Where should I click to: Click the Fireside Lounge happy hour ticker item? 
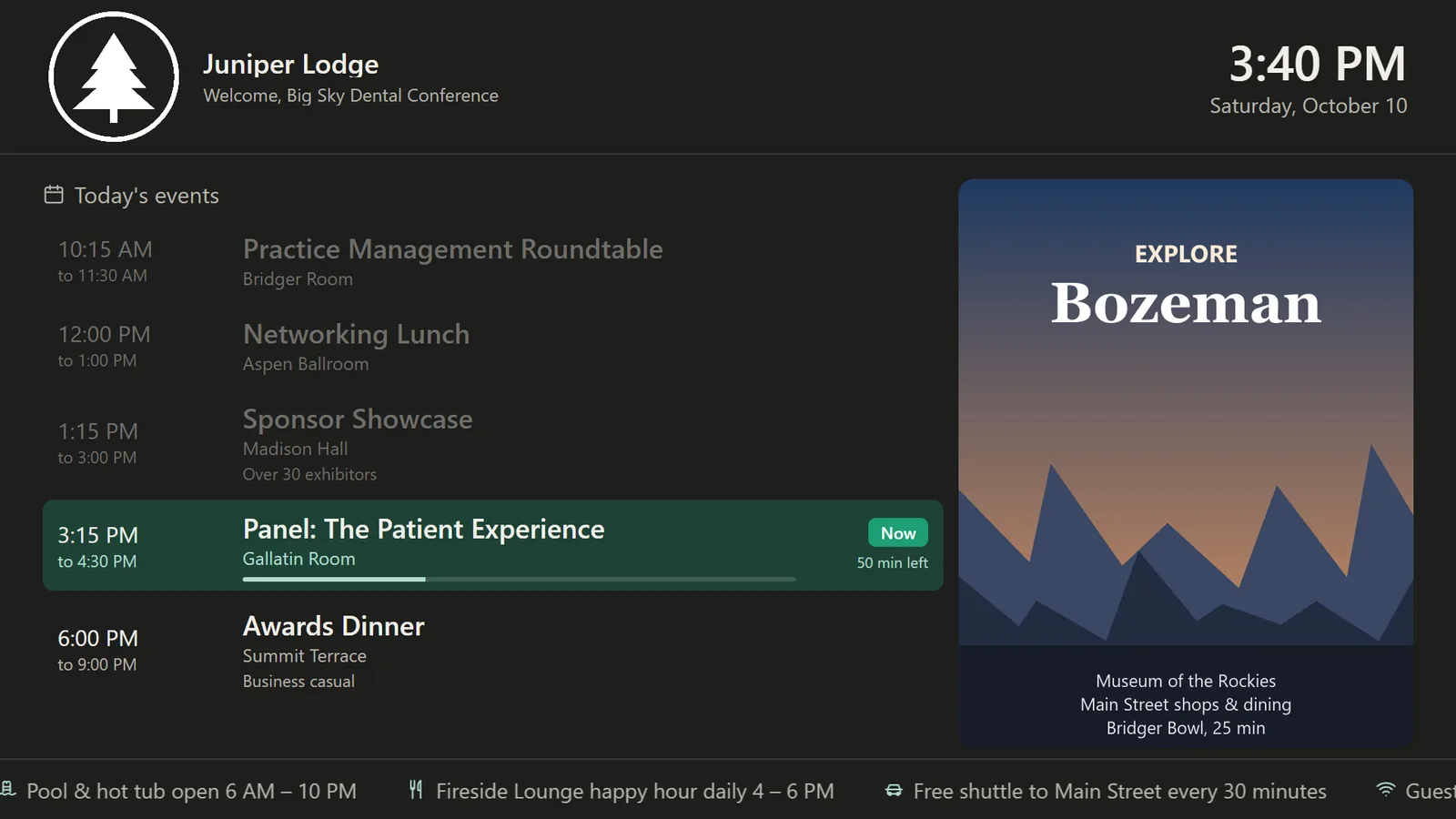(x=622, y=791)
